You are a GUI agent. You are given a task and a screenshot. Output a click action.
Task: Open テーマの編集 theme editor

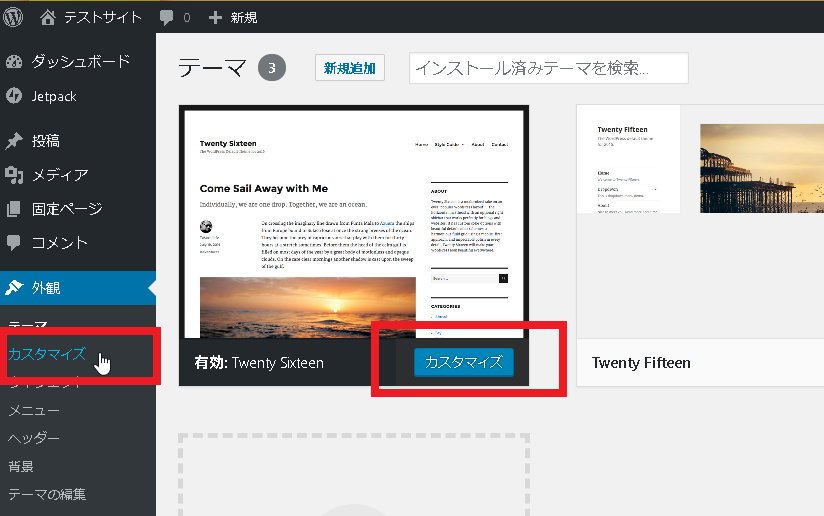(47, 494)
